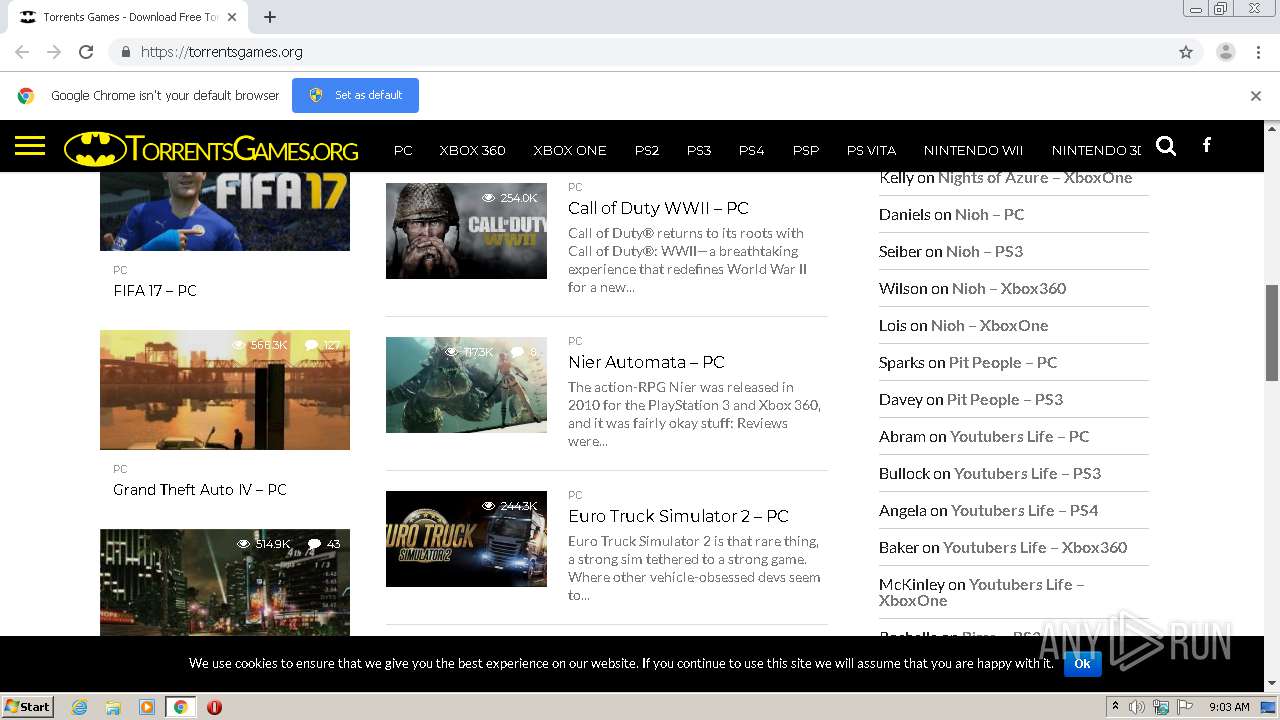Dismiss the default browser notification bar
This screenshot has width=1280, height=720.
pyautogui.click(x=1255, y=96)
